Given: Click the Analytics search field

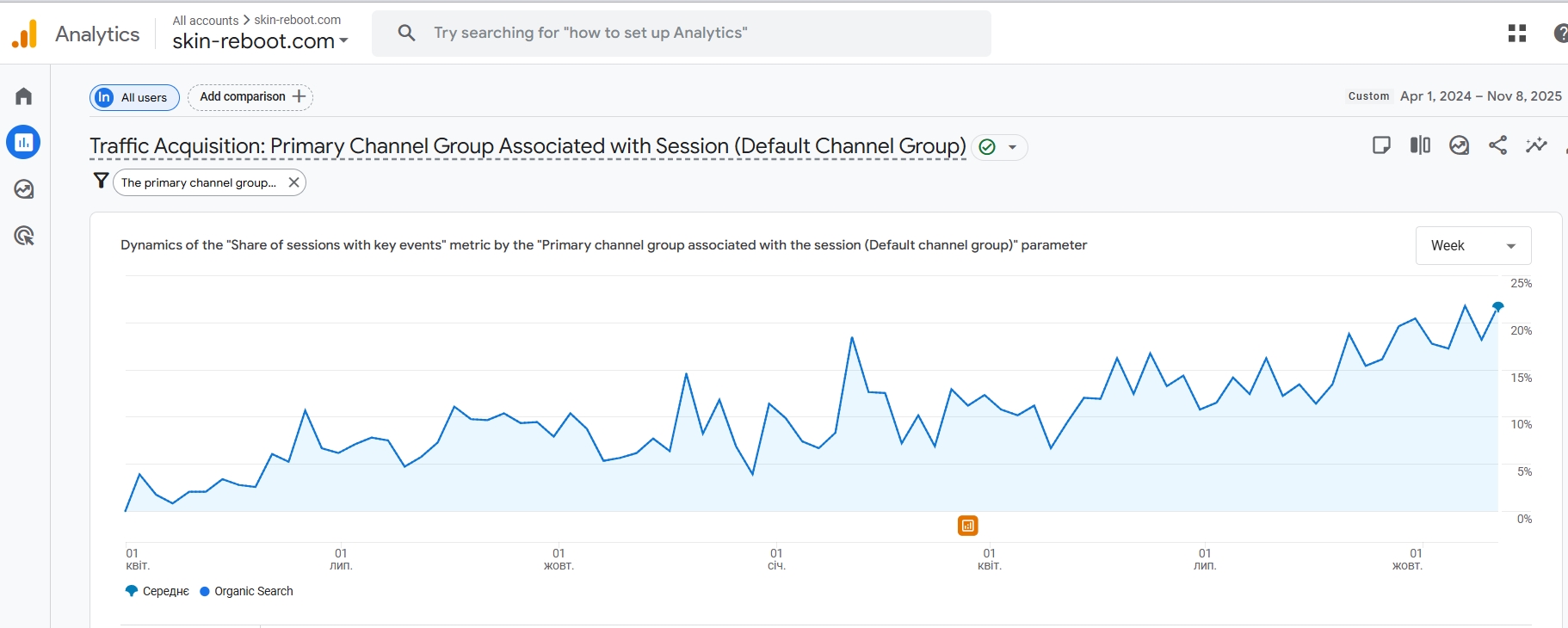Looking at the screenshot, I should [681, 34].
